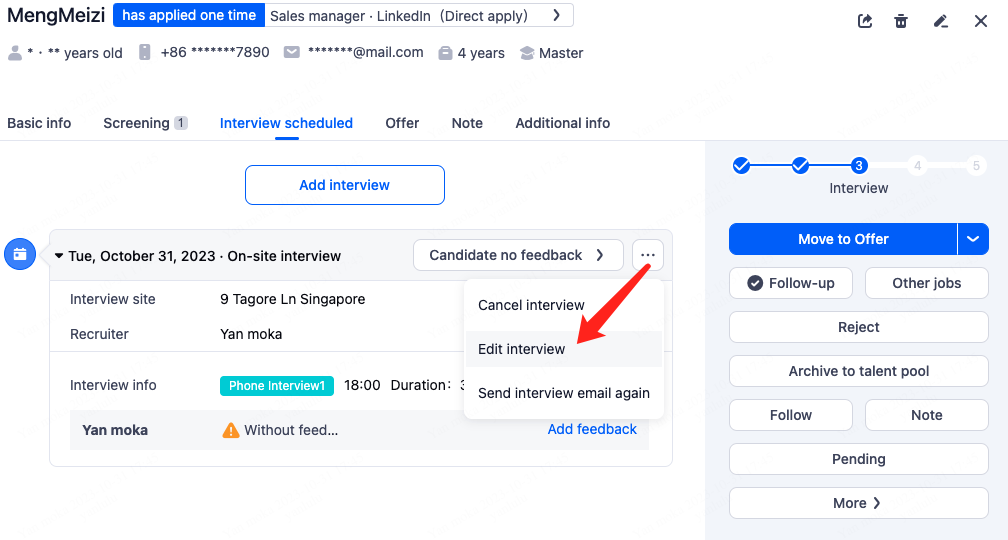1008x540 pixels.
Task: Switch to the Screening tab
Action: 136,123
